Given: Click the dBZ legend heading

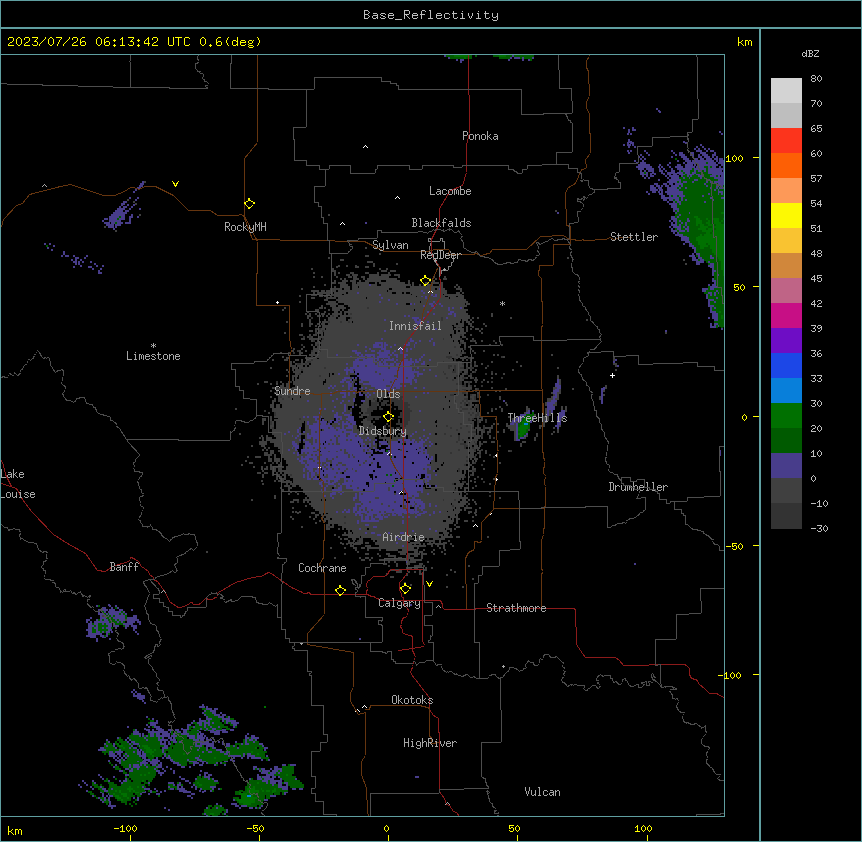Looking at the screenshot, I should click(x=810, y=54).
